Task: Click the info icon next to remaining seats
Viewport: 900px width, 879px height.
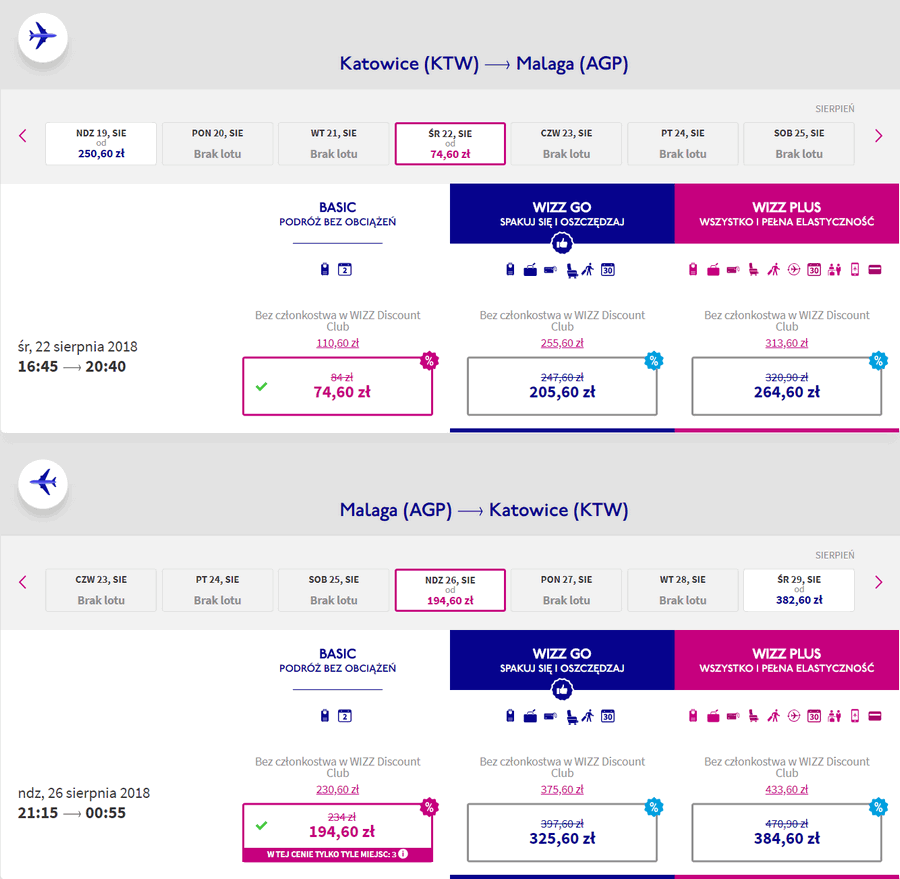Action: pos(404,854)
